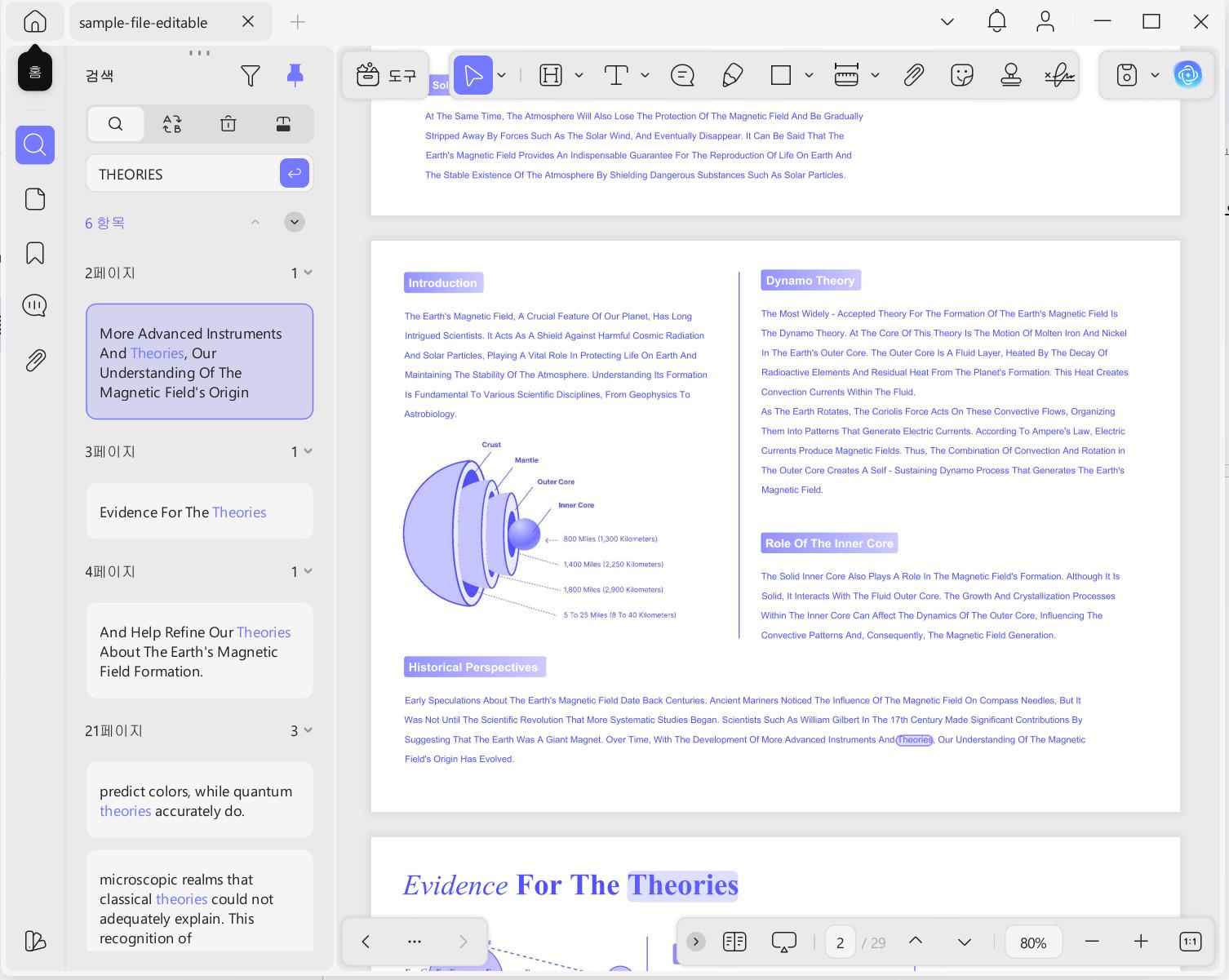Toggle the pin search panel icon
The height and width of the screenshot is (980, 1229).
coord(295,76)
